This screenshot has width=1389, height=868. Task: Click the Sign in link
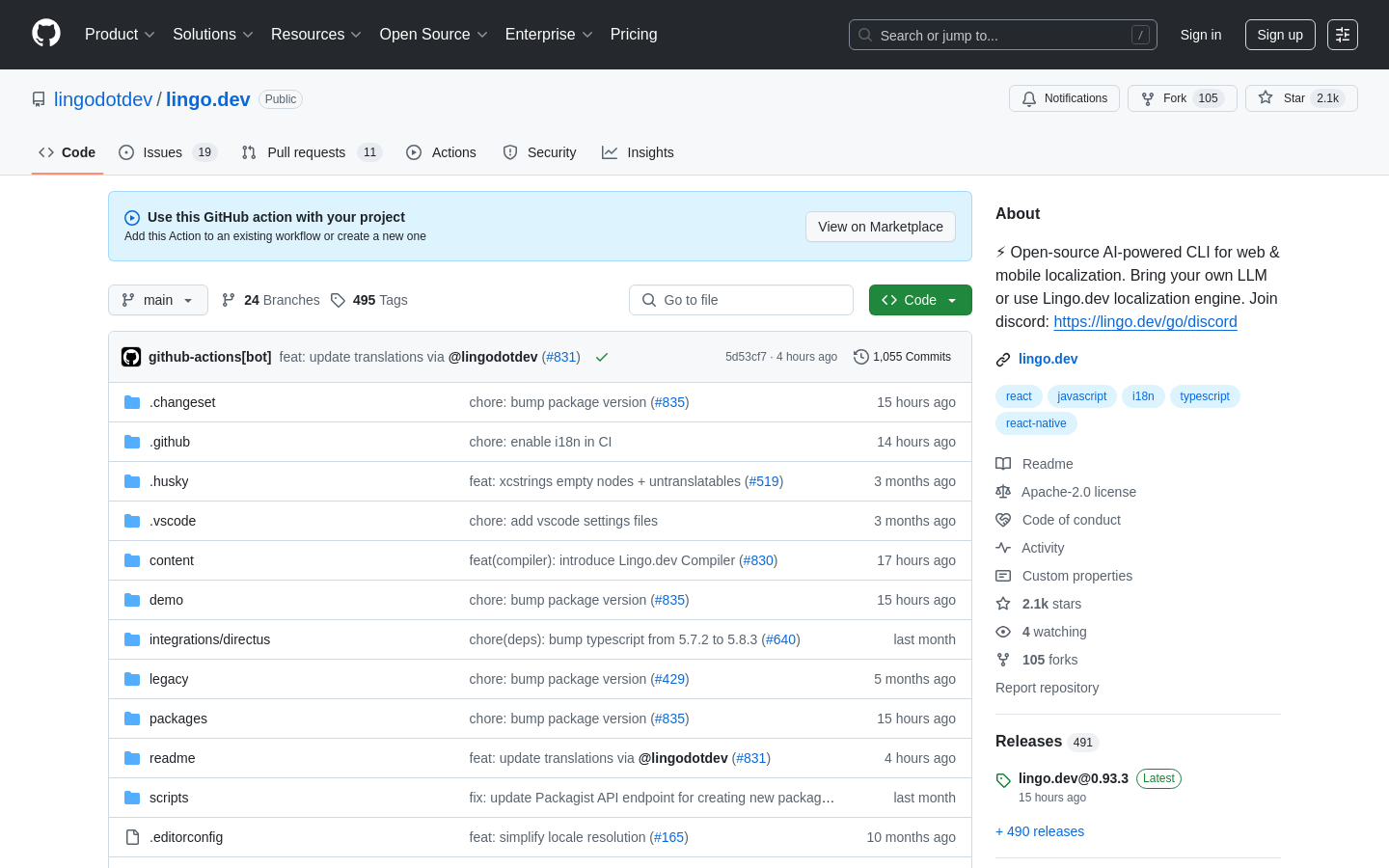pyautogui.click(x=1201, y=35)
